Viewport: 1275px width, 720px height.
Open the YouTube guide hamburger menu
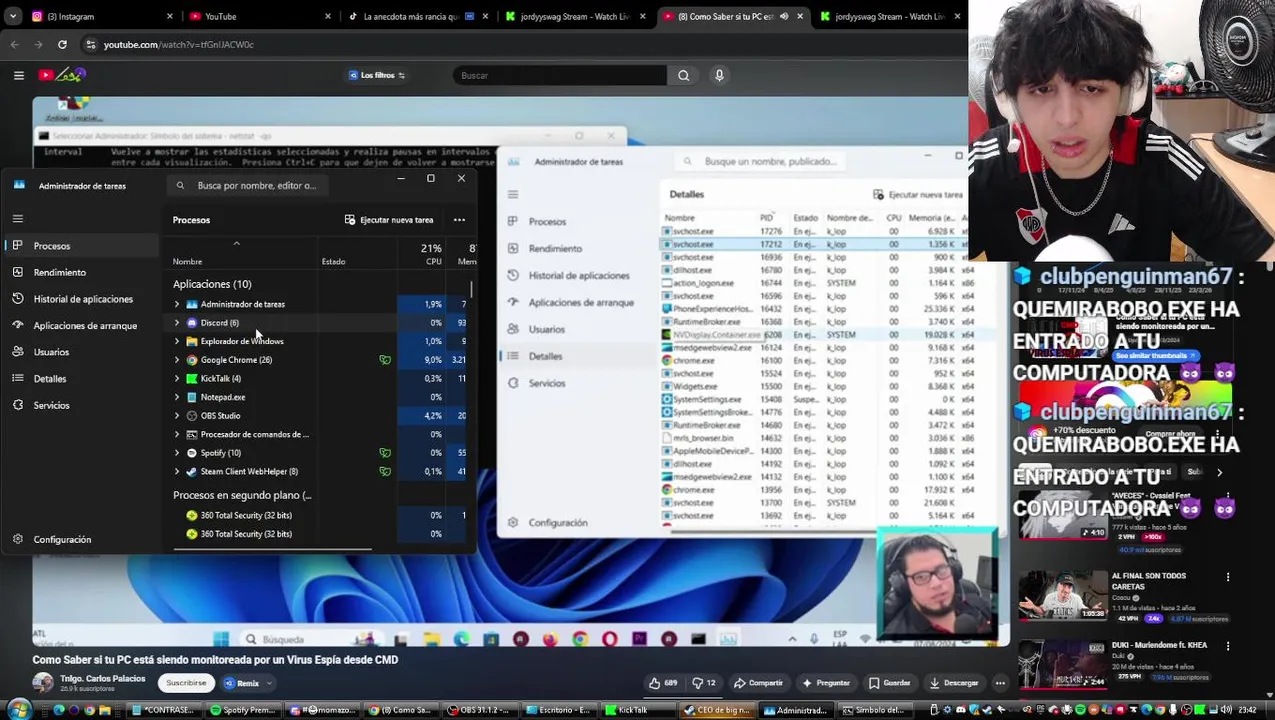(x=18, y=75)
